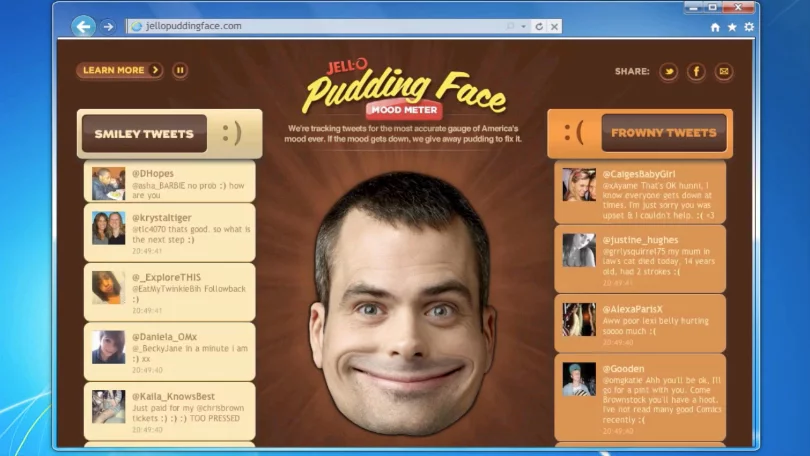Stop page loading with the X icon

[554, 26]
